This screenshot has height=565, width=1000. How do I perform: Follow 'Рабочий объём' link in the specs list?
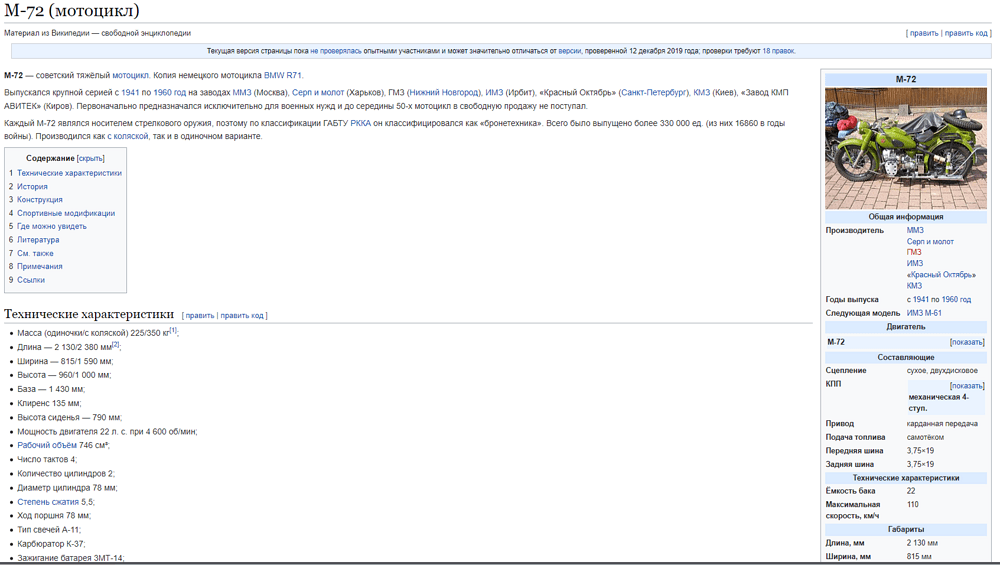pos(47,445)
